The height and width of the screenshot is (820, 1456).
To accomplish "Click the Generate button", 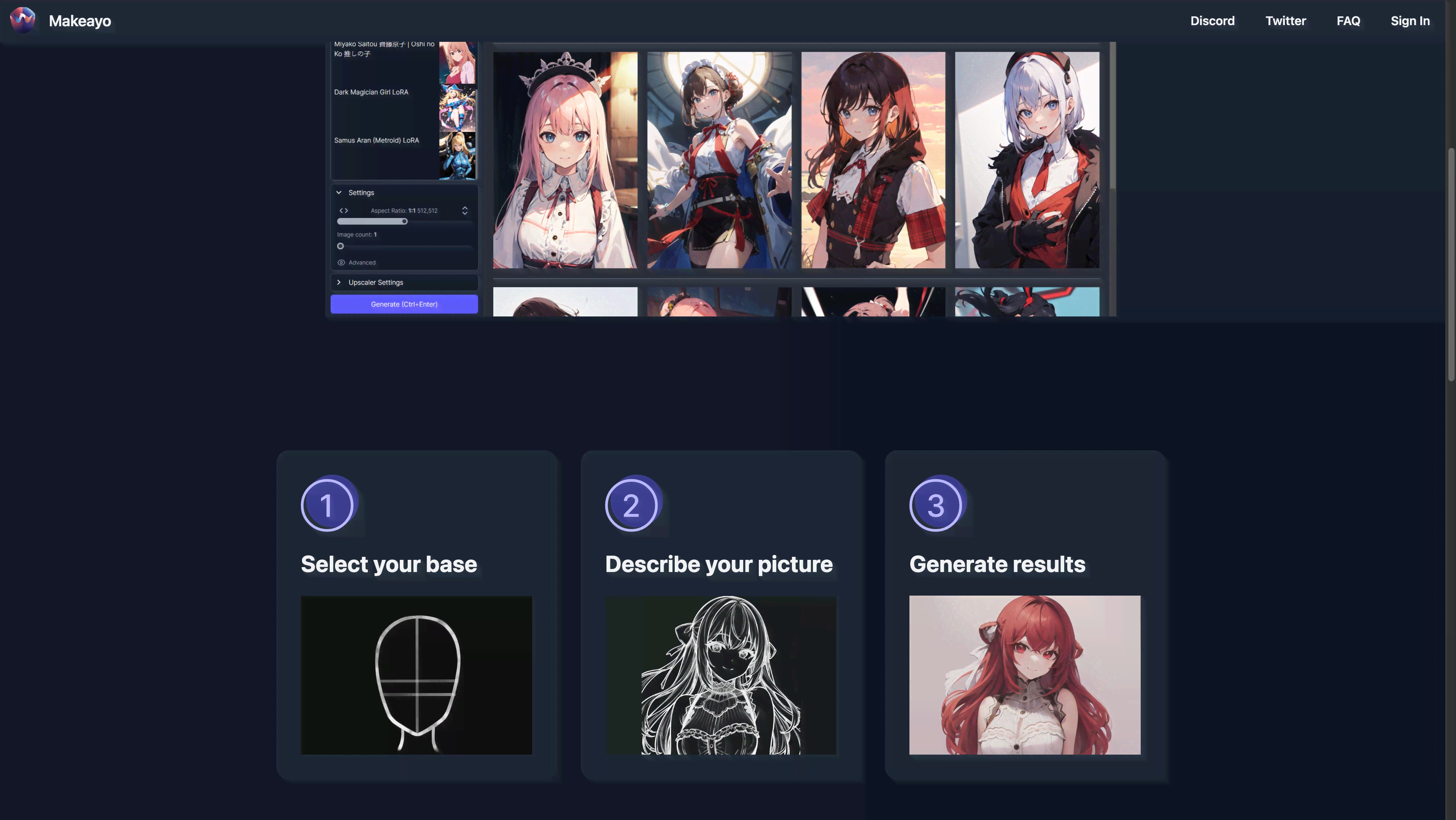I will click(x=404, y=304).
